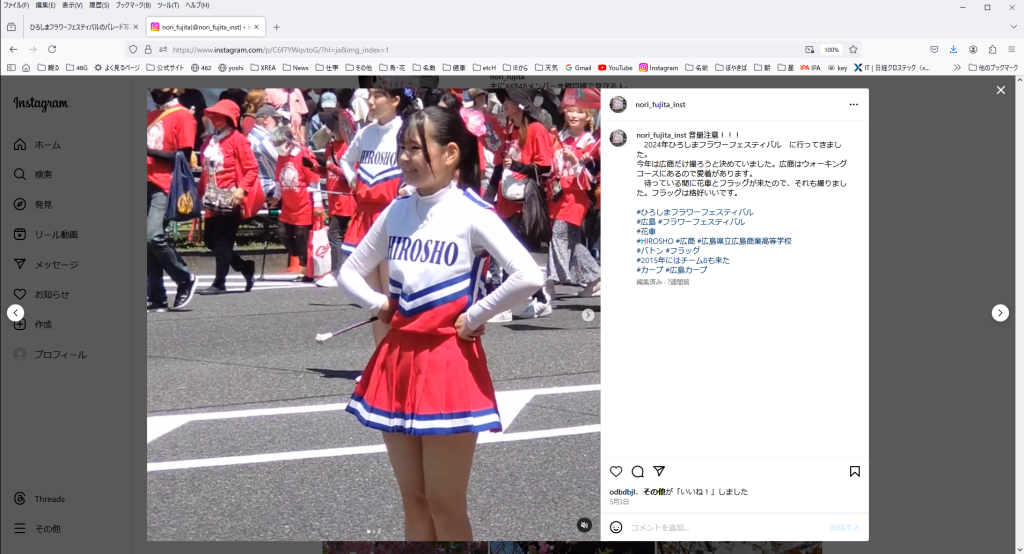The image size is (1024, 554).
Task: Share the post via paper plane icon
Action: pyautogui.click(x=659, y=471)
